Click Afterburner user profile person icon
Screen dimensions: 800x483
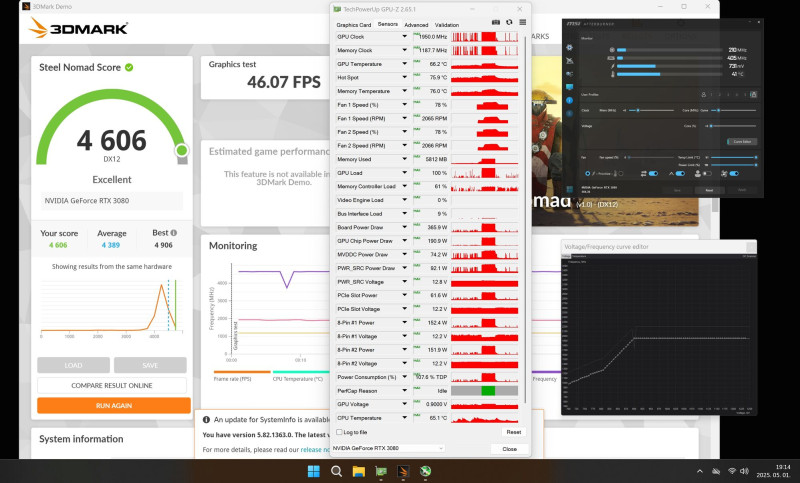(704, 94)
